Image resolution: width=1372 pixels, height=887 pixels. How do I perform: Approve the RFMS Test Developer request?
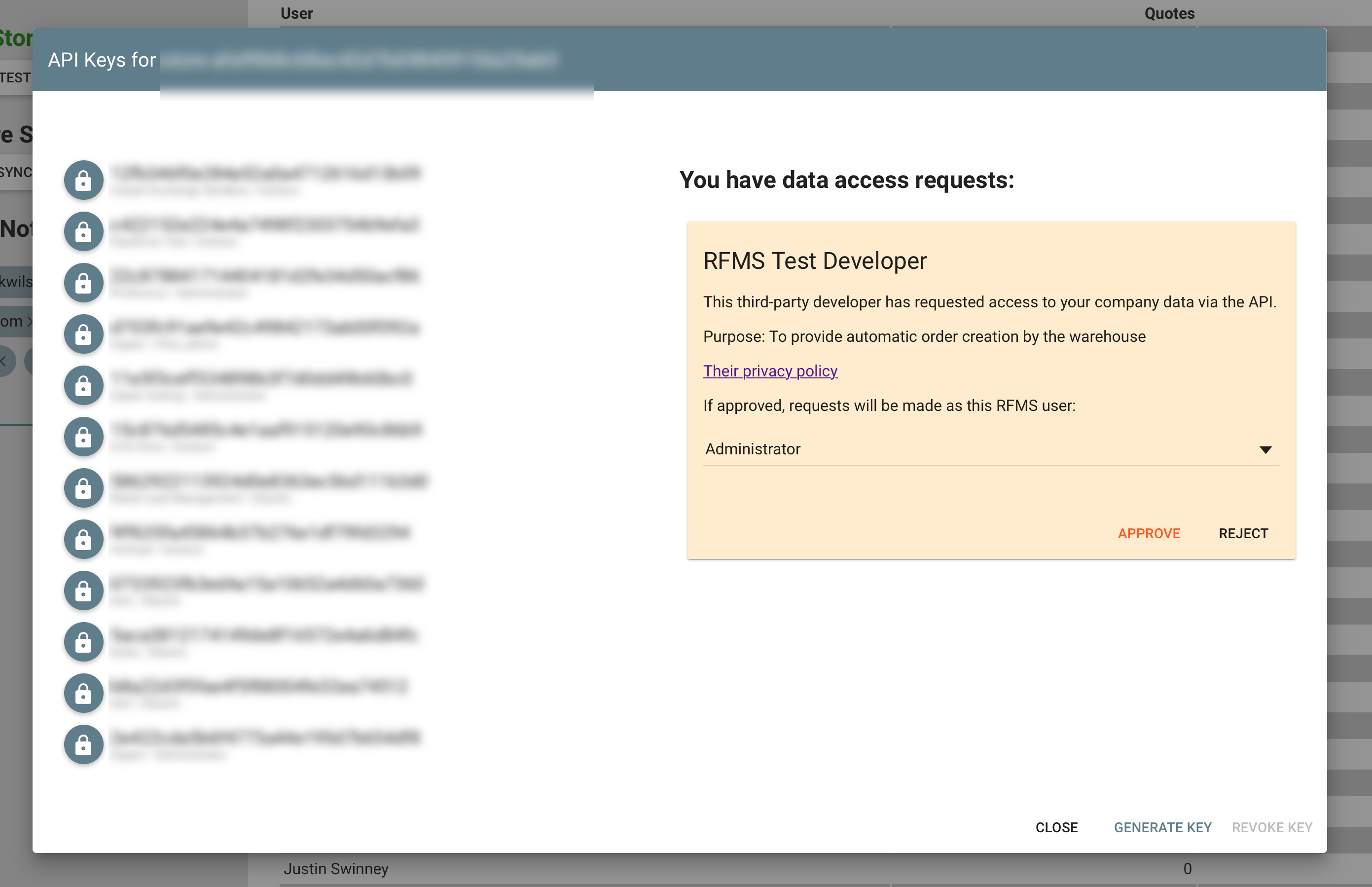pyautogui.click(x=1149, y=533)
